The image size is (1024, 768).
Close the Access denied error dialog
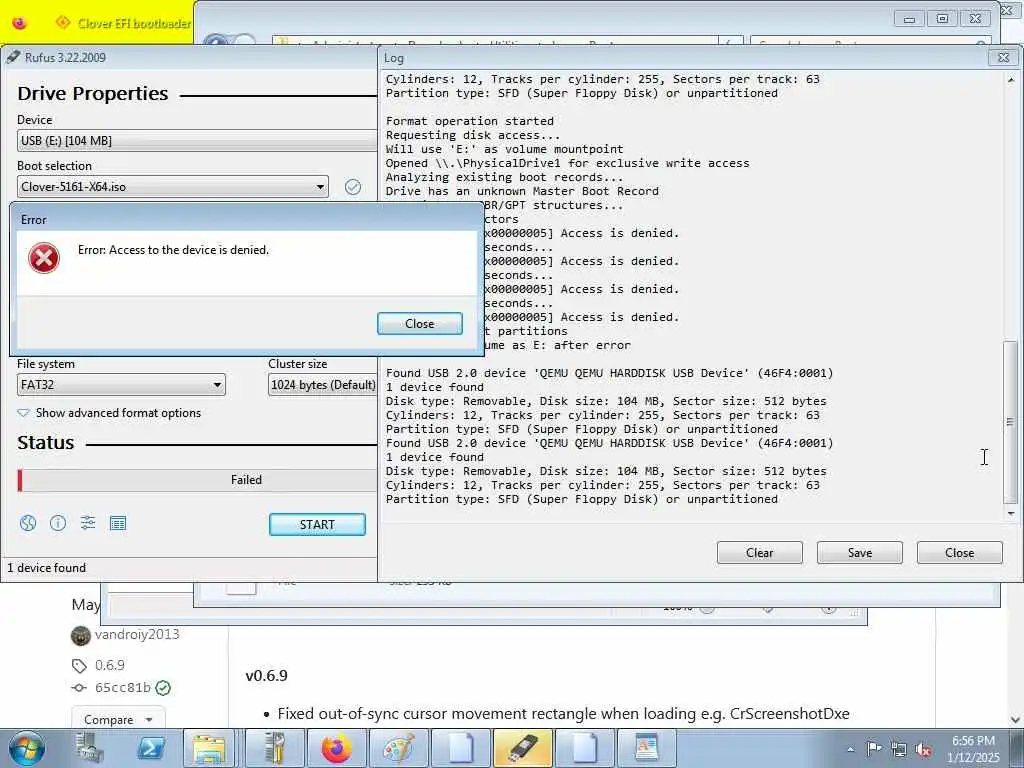tap(419, 324)
